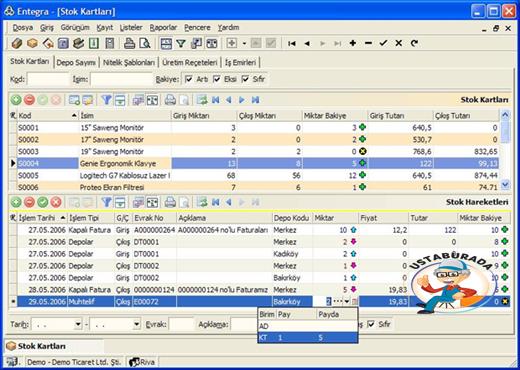The image size is (520, 370).
Task: Click the orange cube icon in the main toolbar
Action: [32, 43]
